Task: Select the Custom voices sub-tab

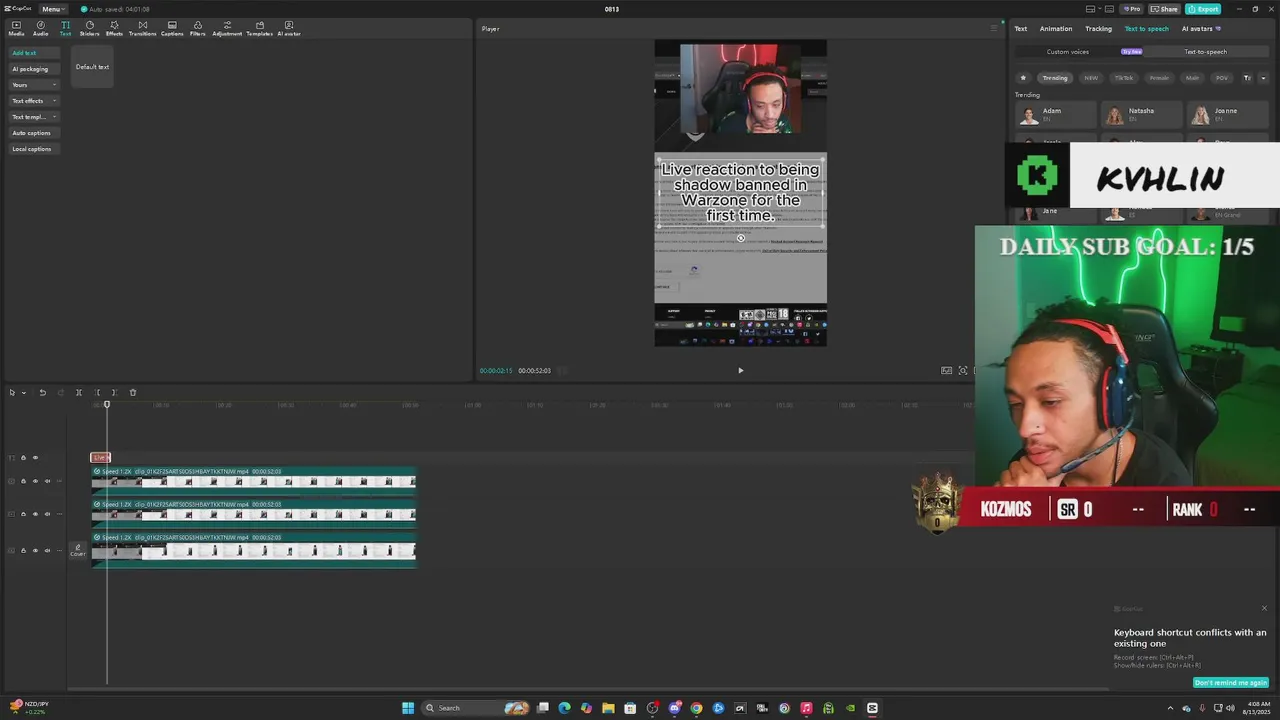Action: click(1068, 52)
